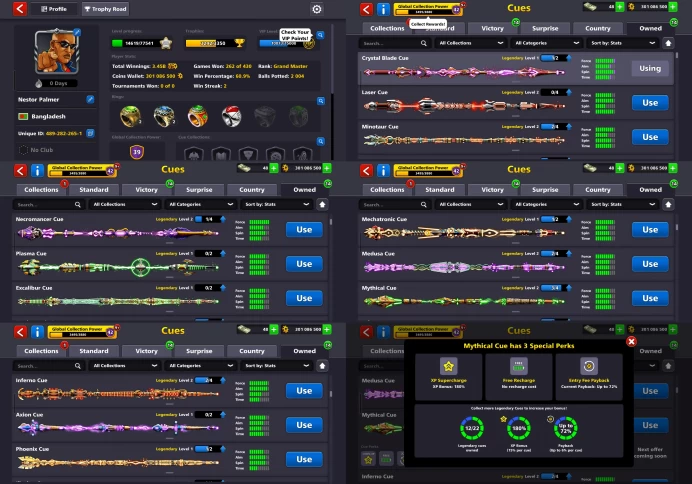Click blue upgrade arrow beside Laser Cue level
The image size is (692, 484).
coord(569,92)
